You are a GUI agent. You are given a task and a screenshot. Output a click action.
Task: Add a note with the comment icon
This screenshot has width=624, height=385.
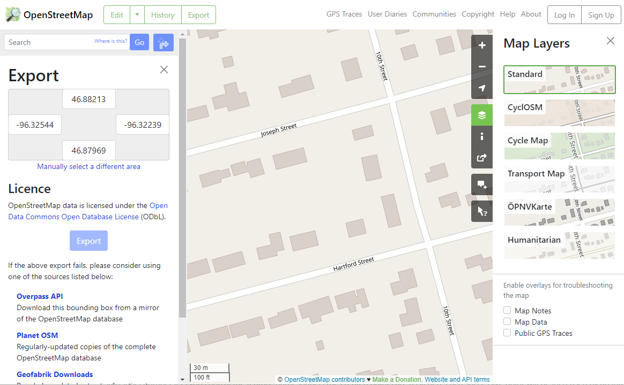point(482,185)
